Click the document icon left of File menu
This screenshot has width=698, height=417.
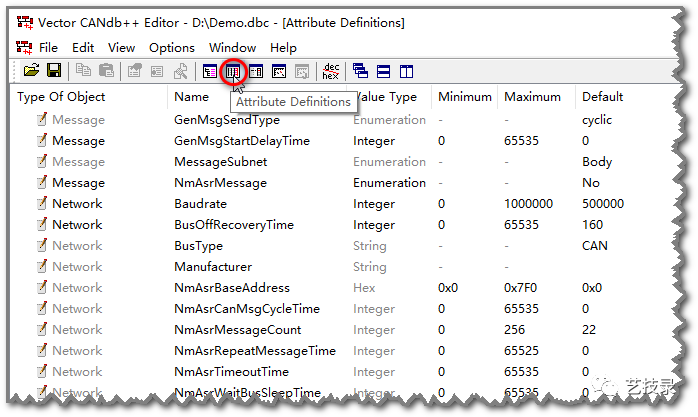click(x=24, y=47)
